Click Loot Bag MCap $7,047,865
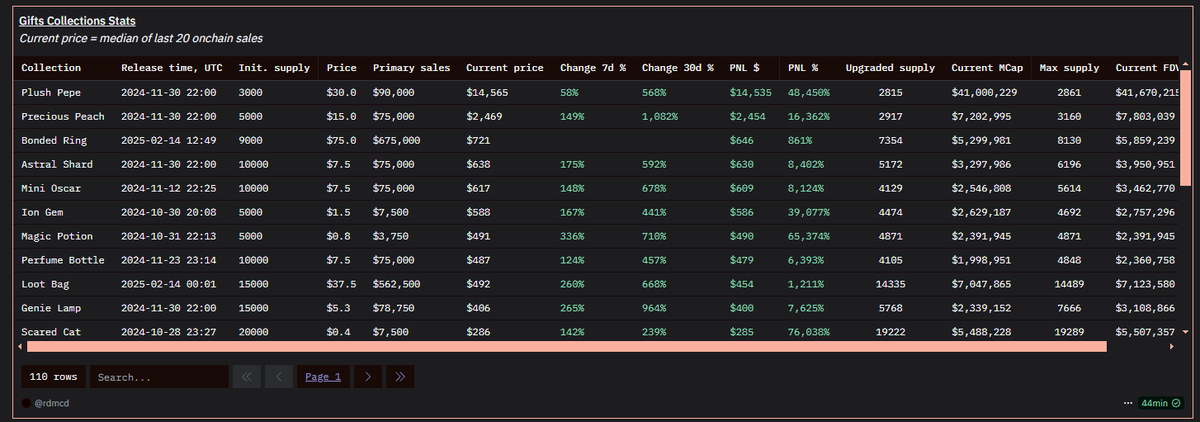The height and width of the screenshot is (422, 1200). coord(984,284)
